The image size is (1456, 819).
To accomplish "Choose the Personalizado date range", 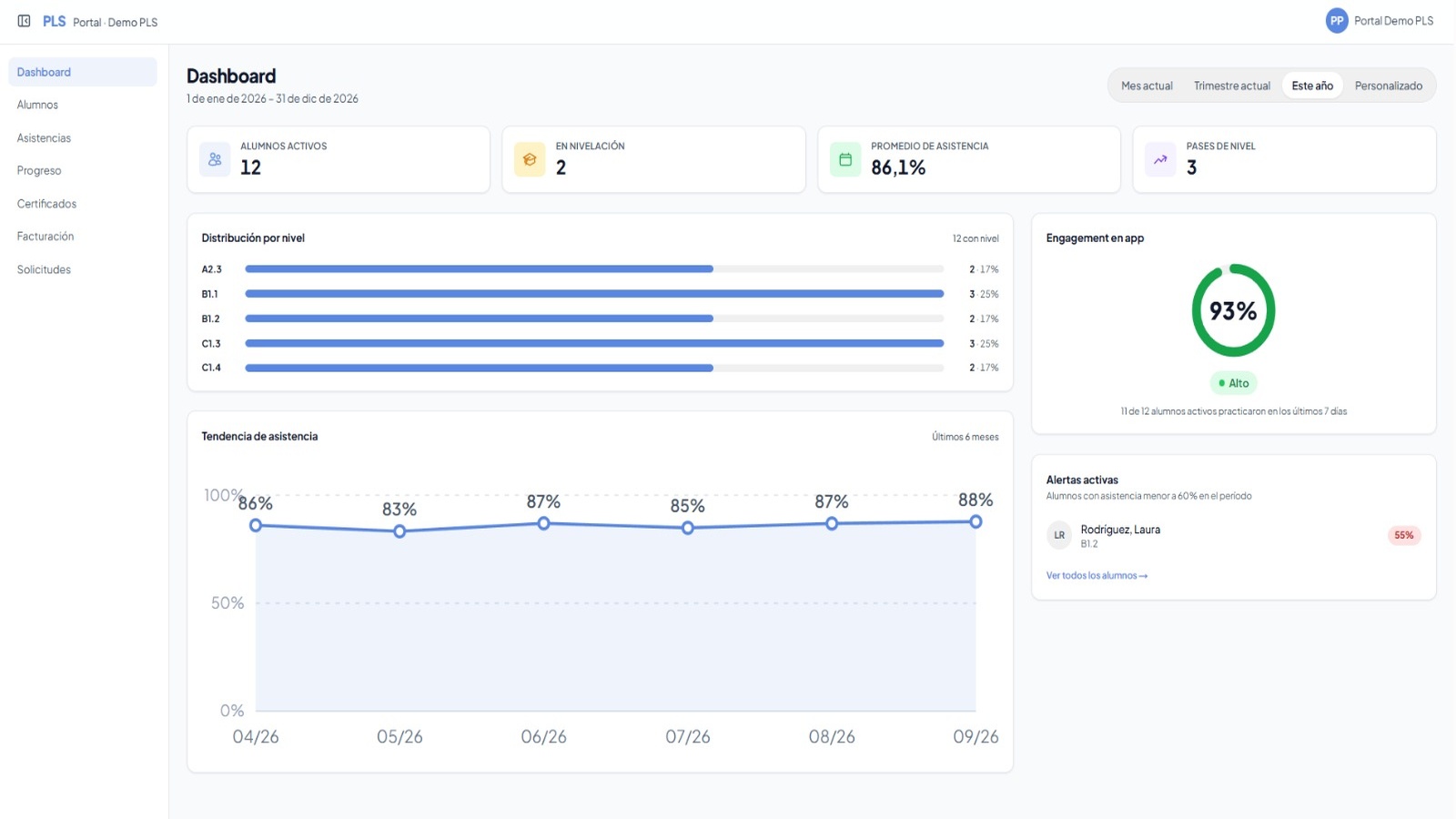I will 1389,86.
